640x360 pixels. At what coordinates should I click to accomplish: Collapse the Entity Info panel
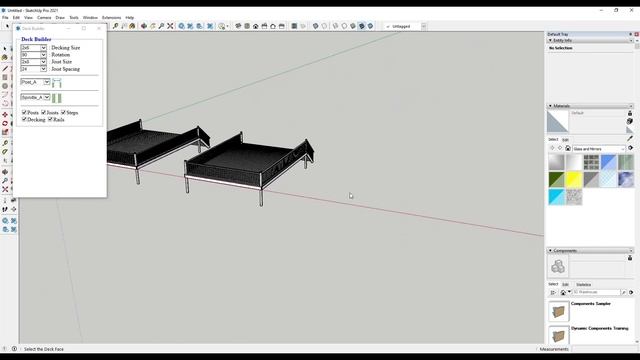pyautogui.click(x=550, y=40)
